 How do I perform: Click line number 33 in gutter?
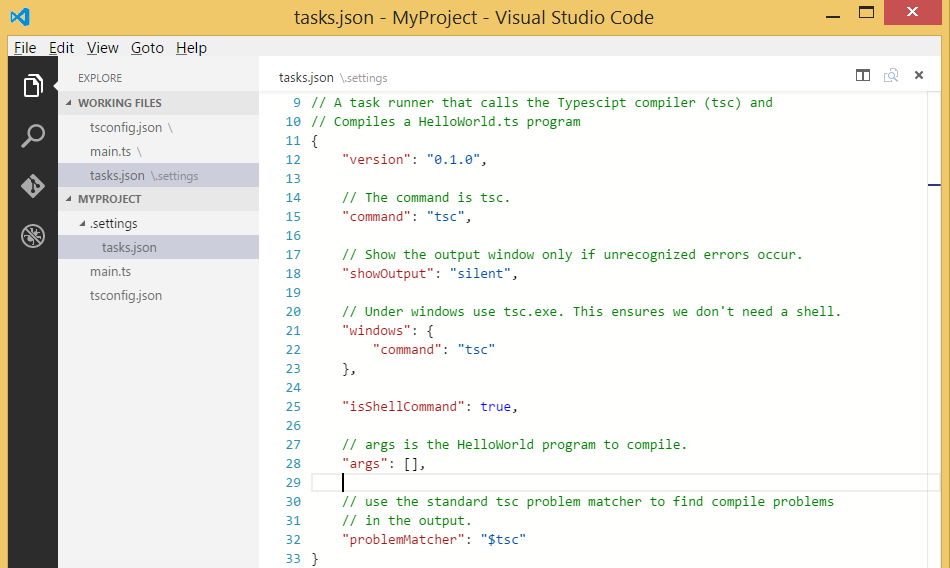293,558
